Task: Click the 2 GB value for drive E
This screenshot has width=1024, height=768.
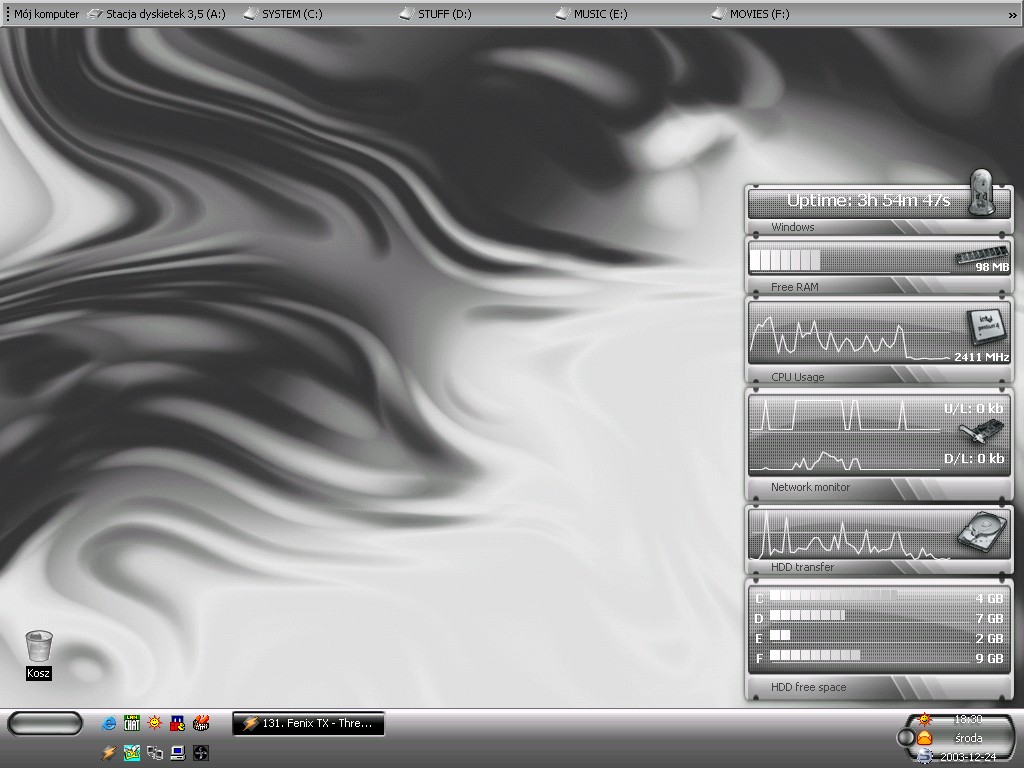Action: click(989, 638)
